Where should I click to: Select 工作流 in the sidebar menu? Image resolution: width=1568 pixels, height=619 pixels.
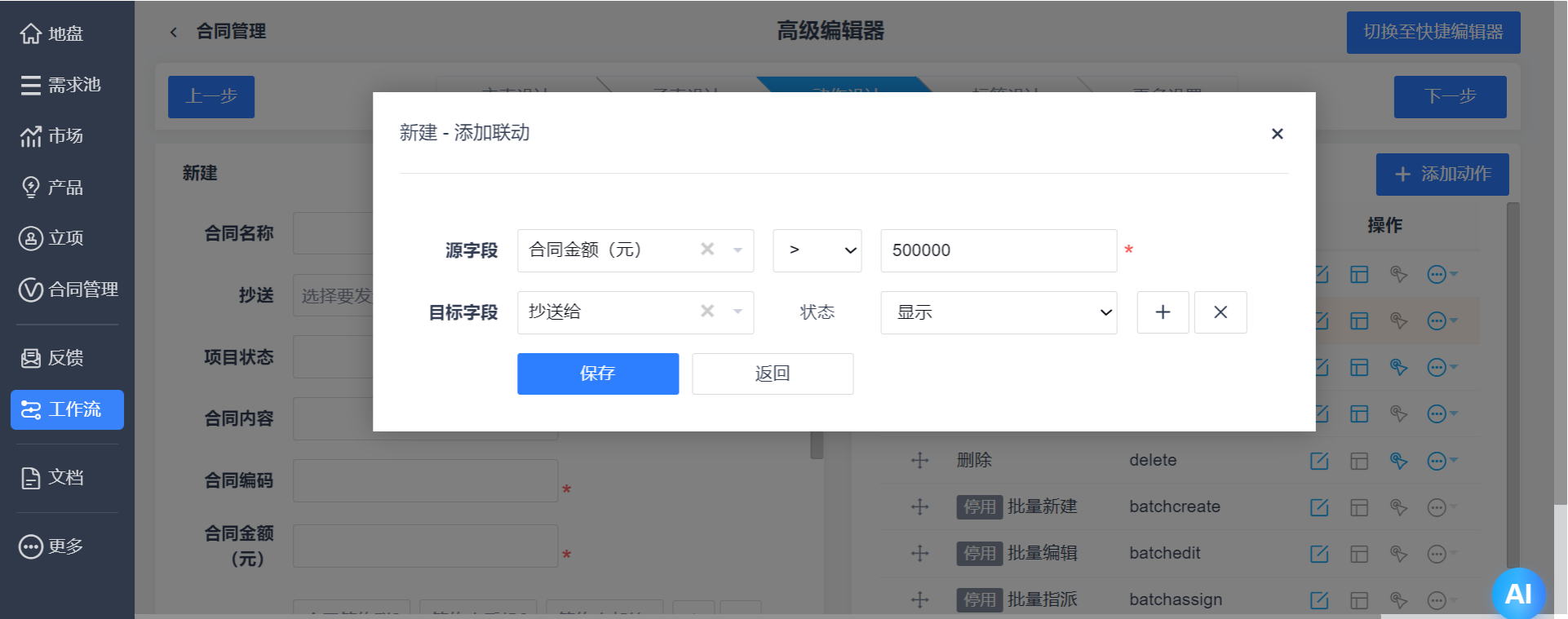click(67, 409)
